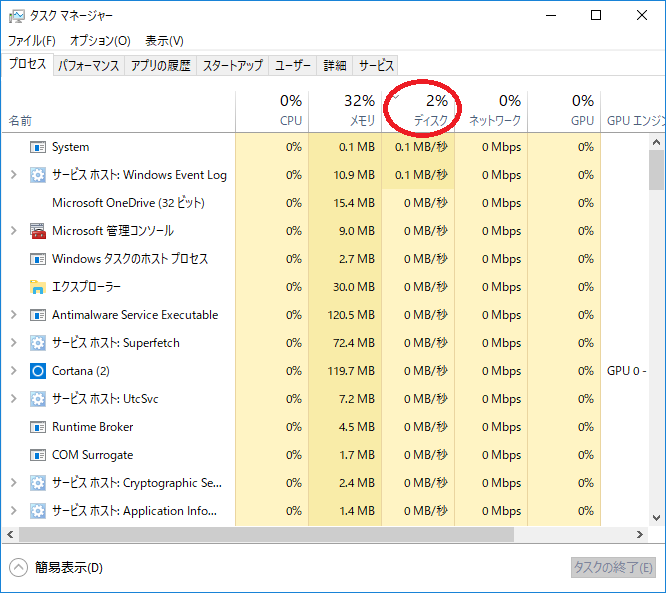Sort by the ディスク column header
The image size is (666, 593).
point(418,111)
